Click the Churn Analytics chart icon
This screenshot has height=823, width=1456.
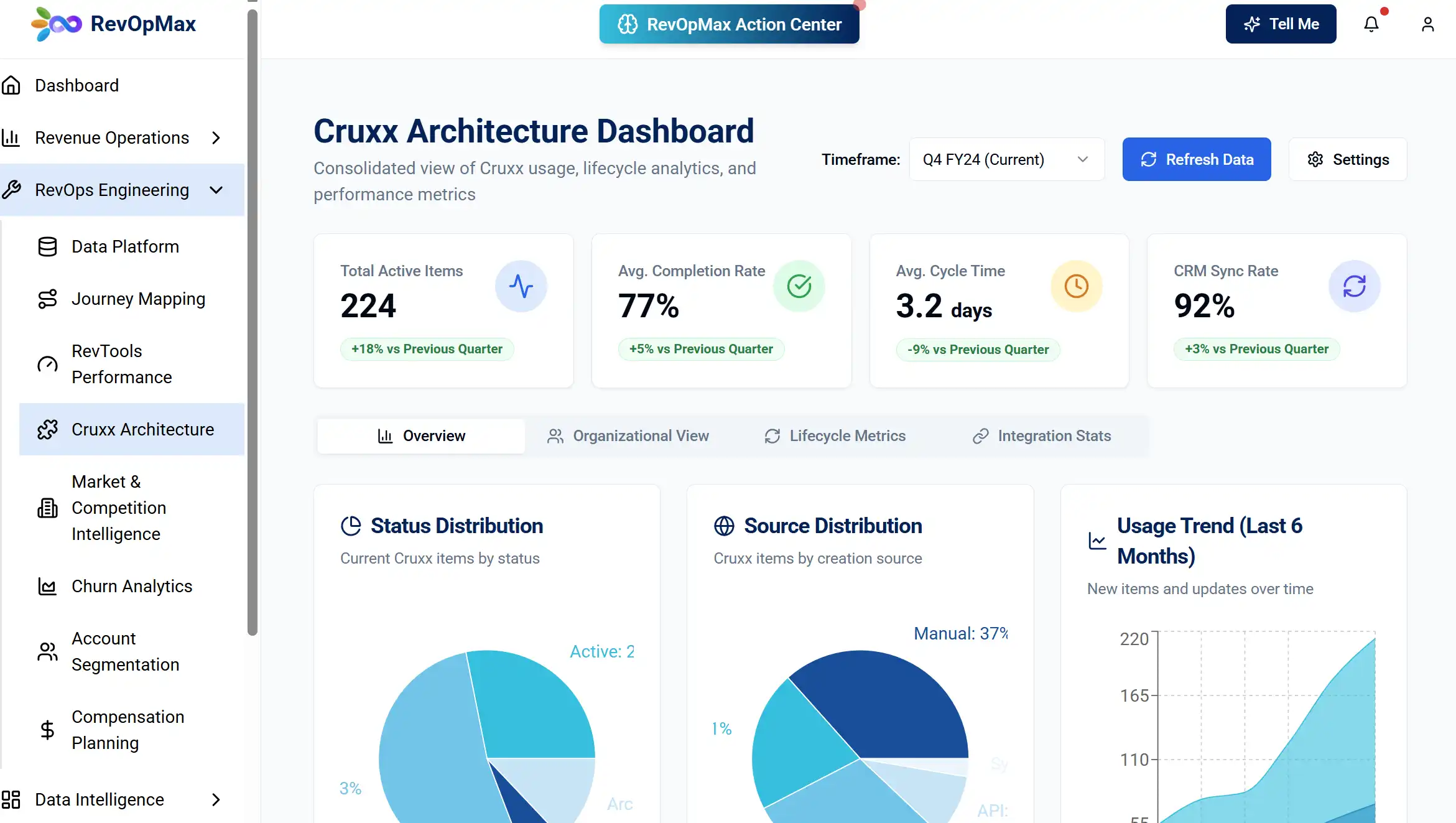pyautogui.click(x=47, y=586)
